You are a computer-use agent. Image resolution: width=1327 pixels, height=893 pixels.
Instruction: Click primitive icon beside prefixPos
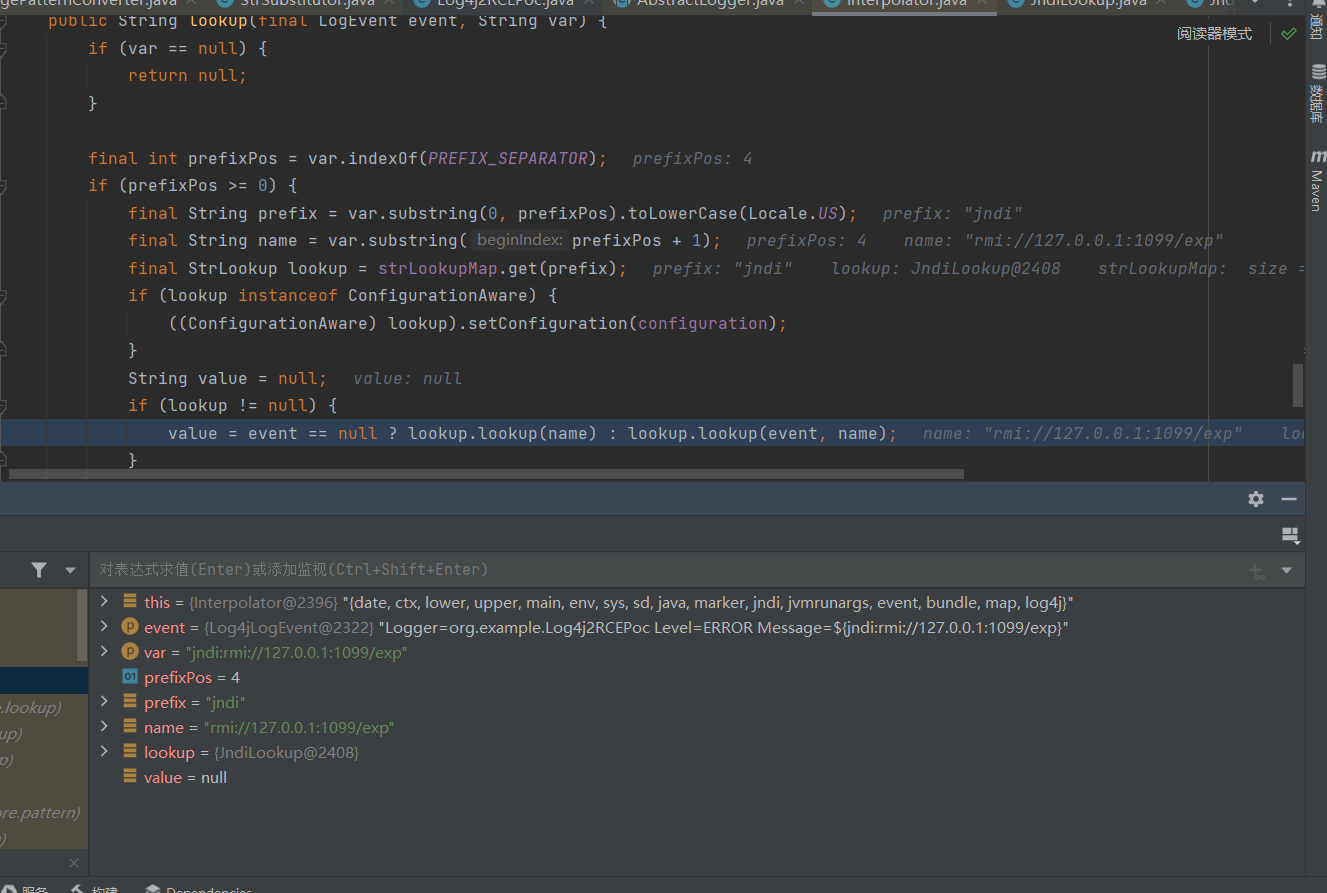click(130, 677)
